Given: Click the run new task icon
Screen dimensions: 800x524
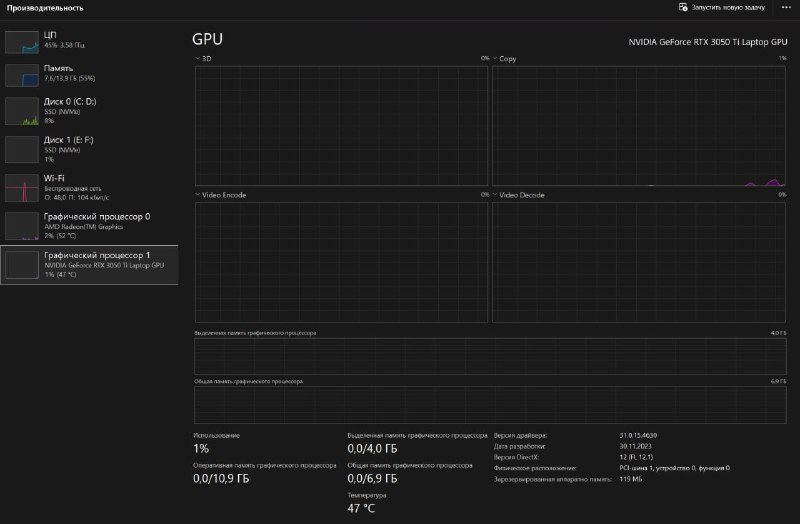Looking at the screenshot, I should [x=683, y=7].
